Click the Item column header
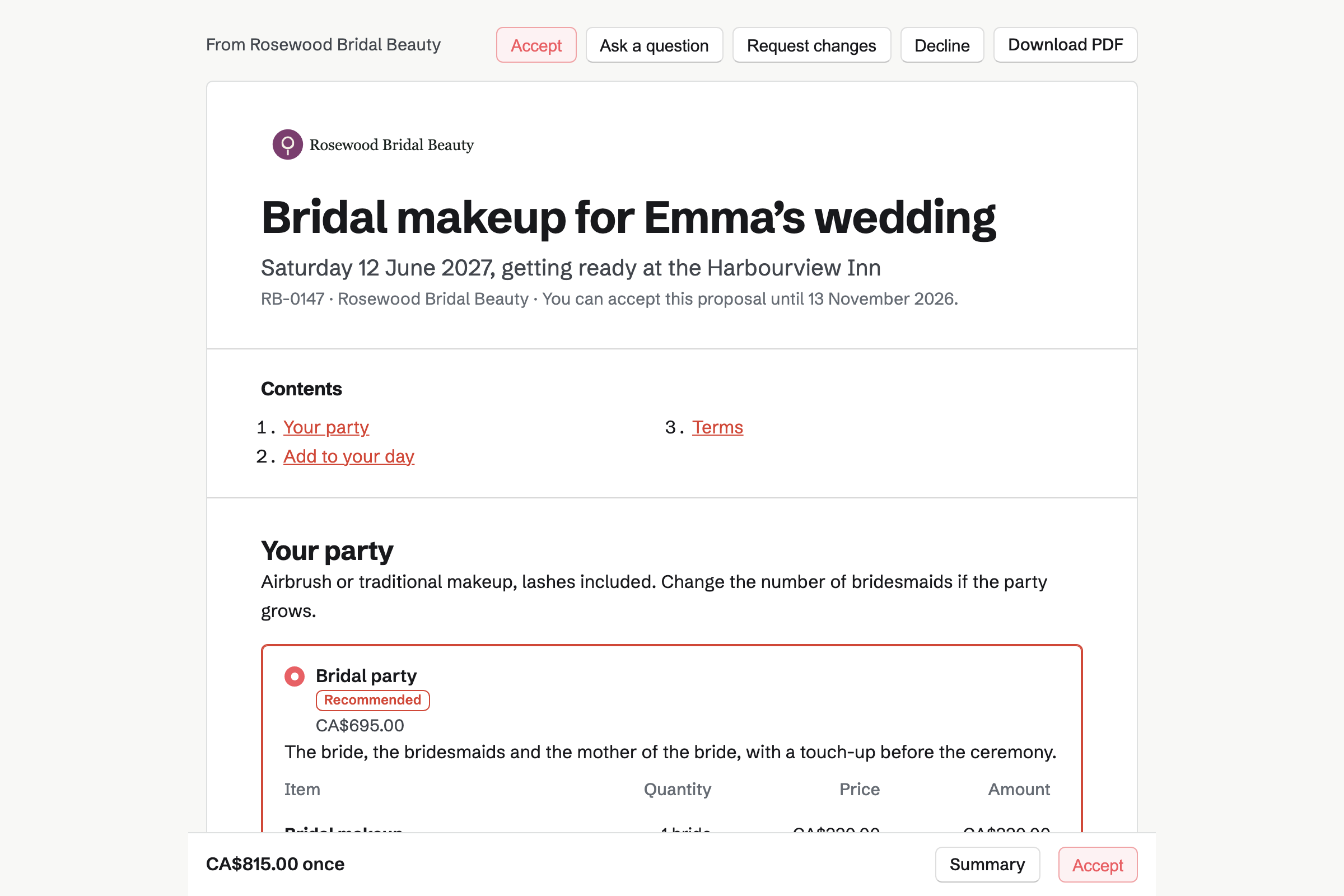This screenshot has height=896, width=1344. tap(302, 789)
